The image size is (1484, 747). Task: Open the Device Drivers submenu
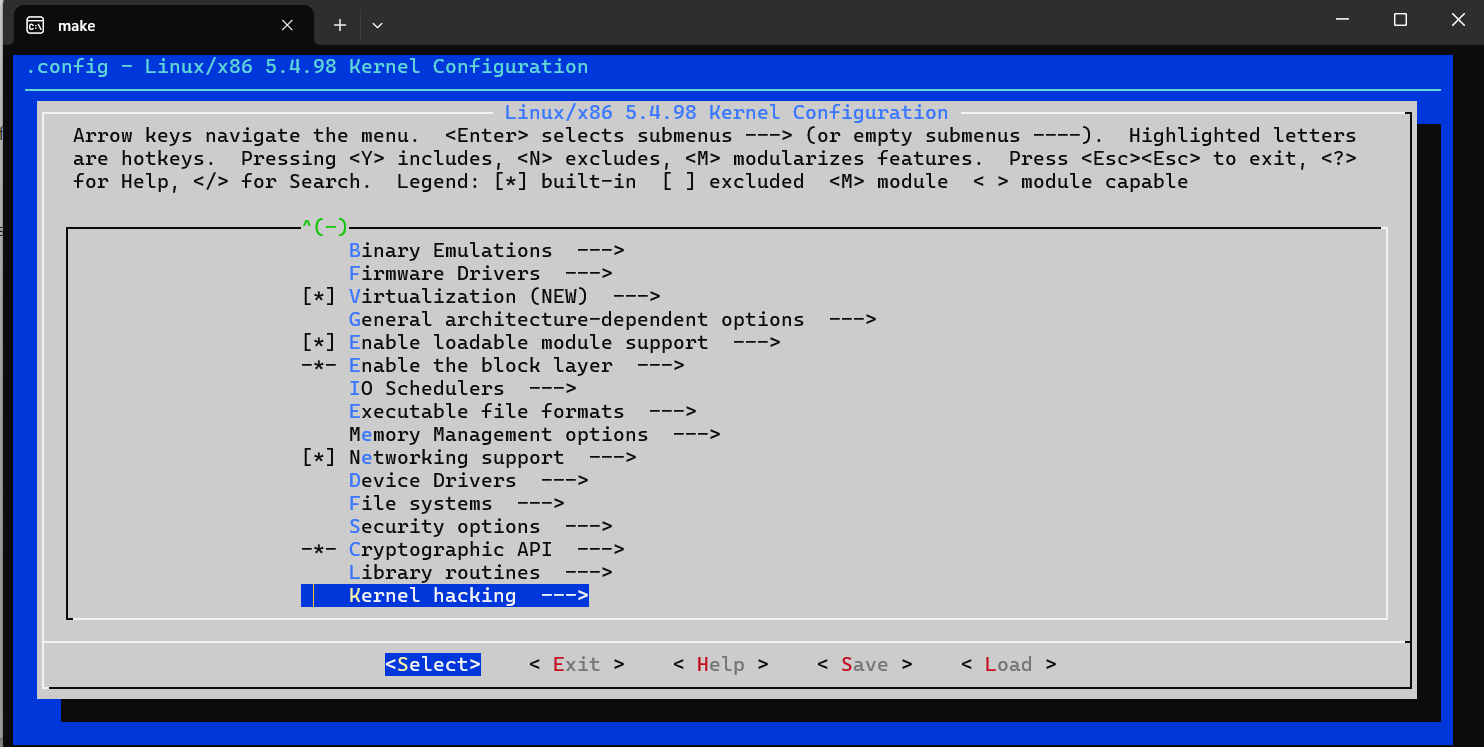click(432, 480)
